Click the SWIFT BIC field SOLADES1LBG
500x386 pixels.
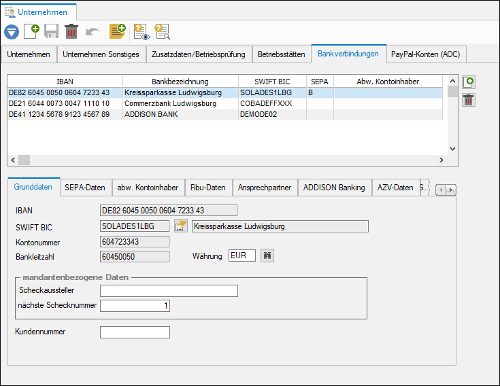point(135,226)
